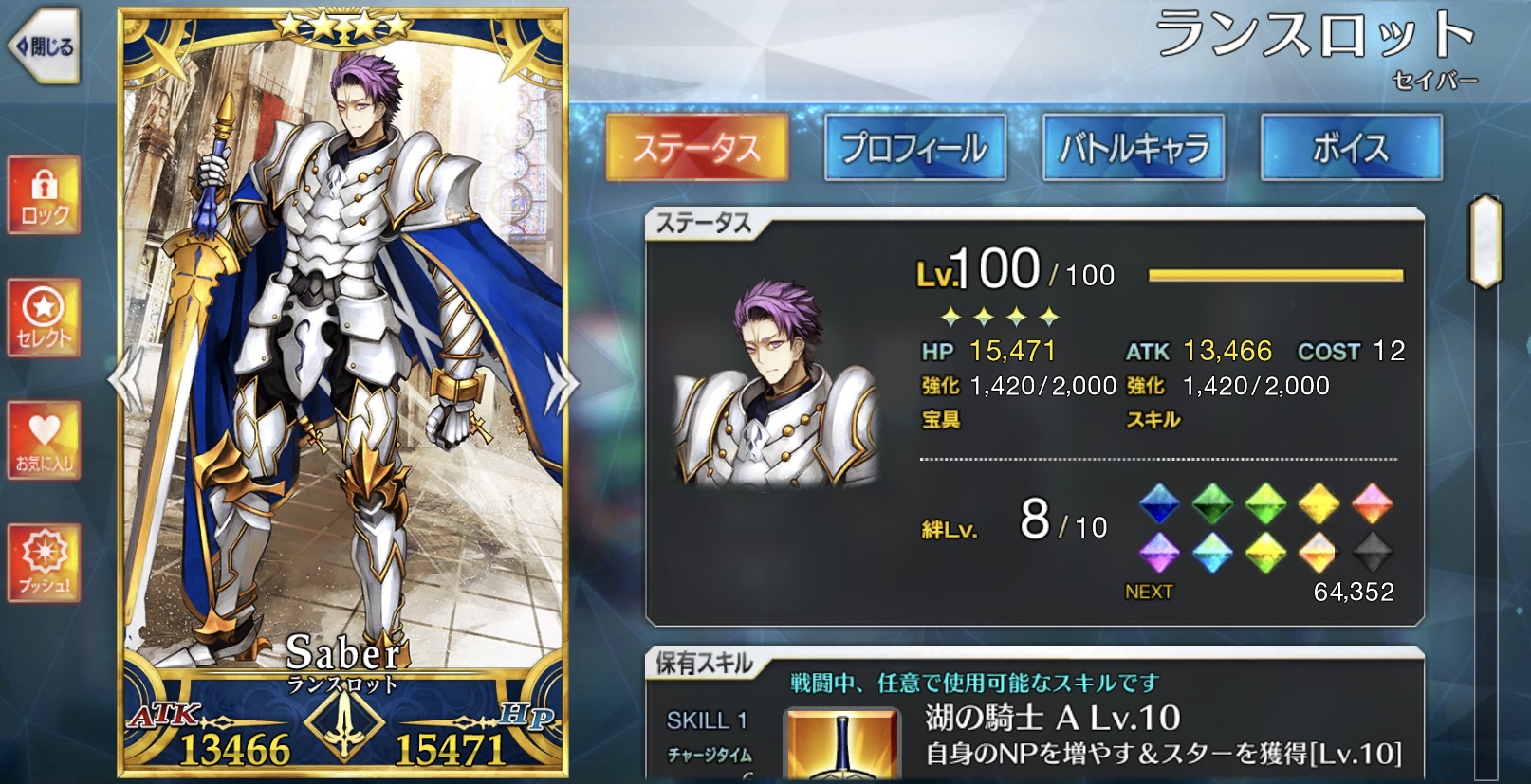Open the プロフィール tab
Viewport: 1531px width, 784px height.
point(914,147)
